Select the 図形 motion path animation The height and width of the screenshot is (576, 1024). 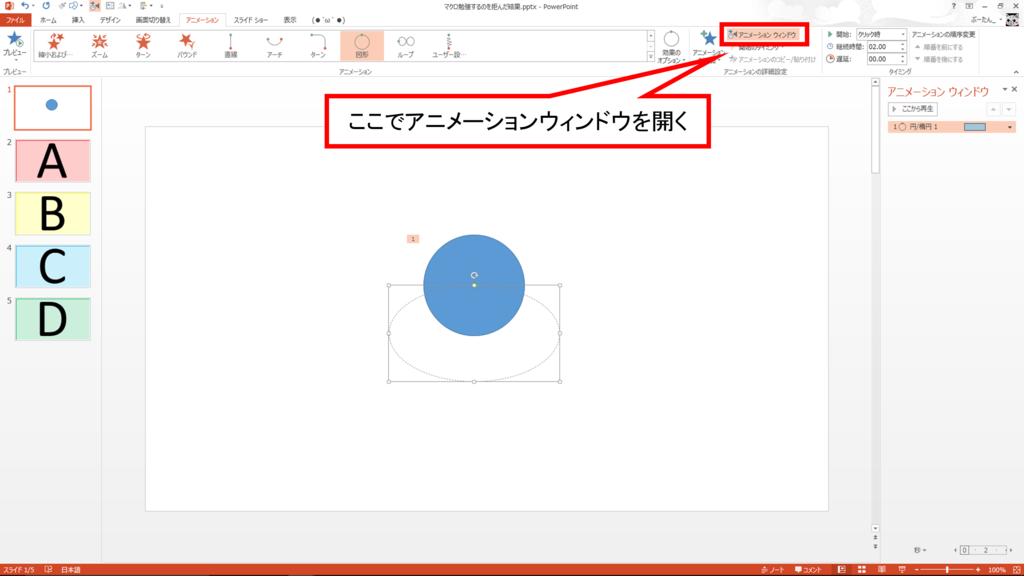pos(360,45)
